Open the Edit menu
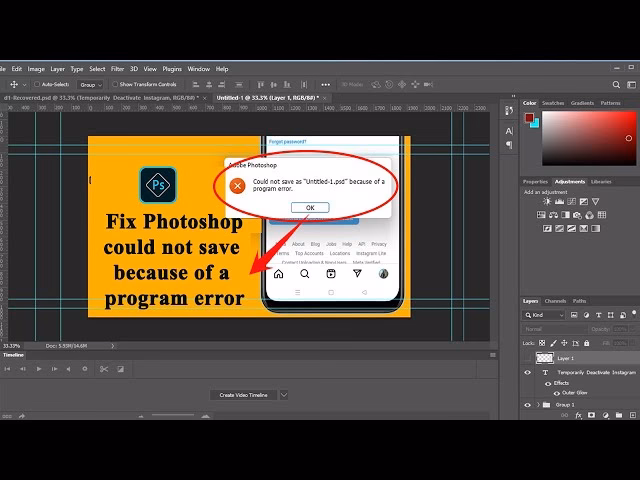Image resolution: width=640 pixels, height=480 pixels. point(17,69)
